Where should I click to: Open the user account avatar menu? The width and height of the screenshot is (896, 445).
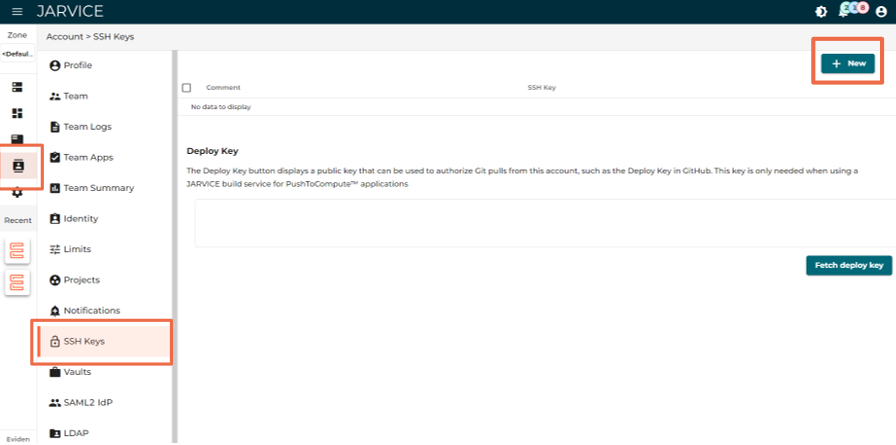[x=881, y=11]
